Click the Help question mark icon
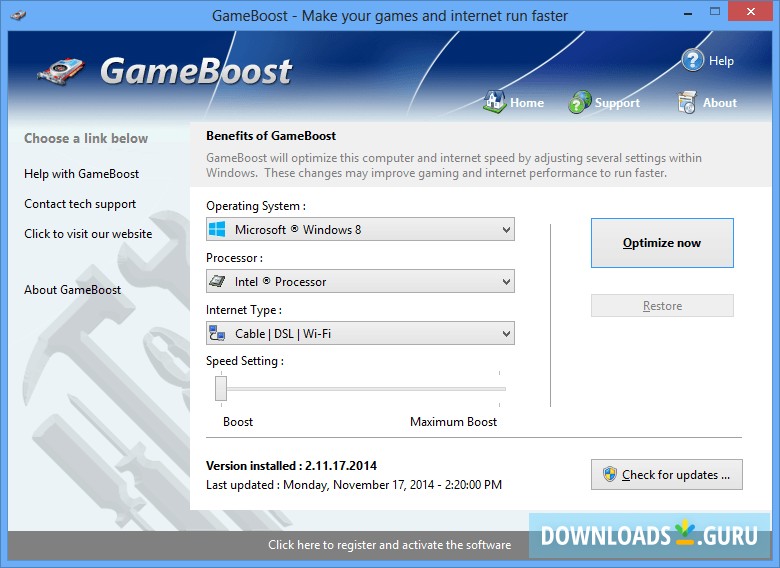This screenshot has height=568, width=780. [692, 60]
